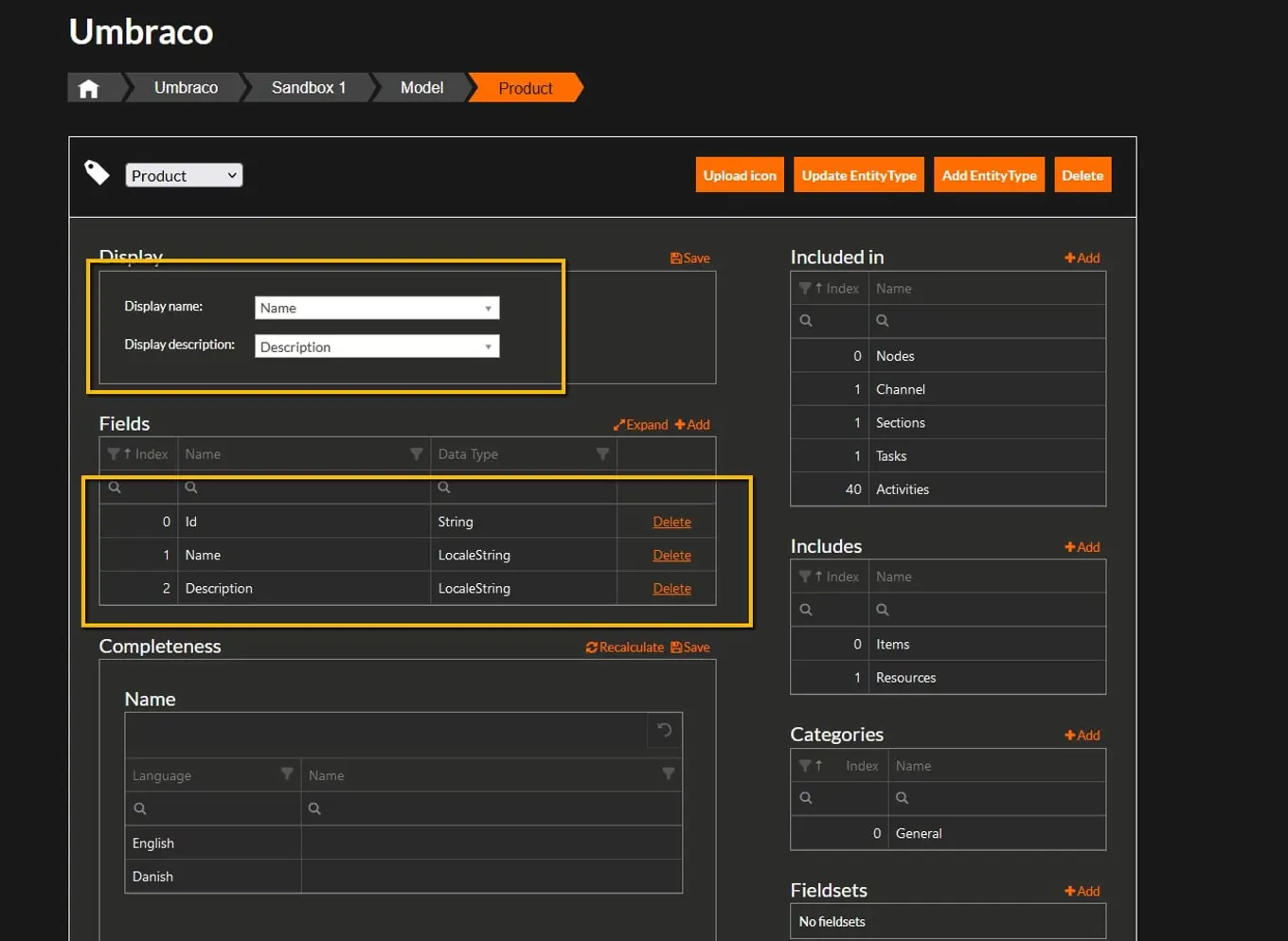Open the Language column filter
The image size is (1288, 941).
coord(287,774)
